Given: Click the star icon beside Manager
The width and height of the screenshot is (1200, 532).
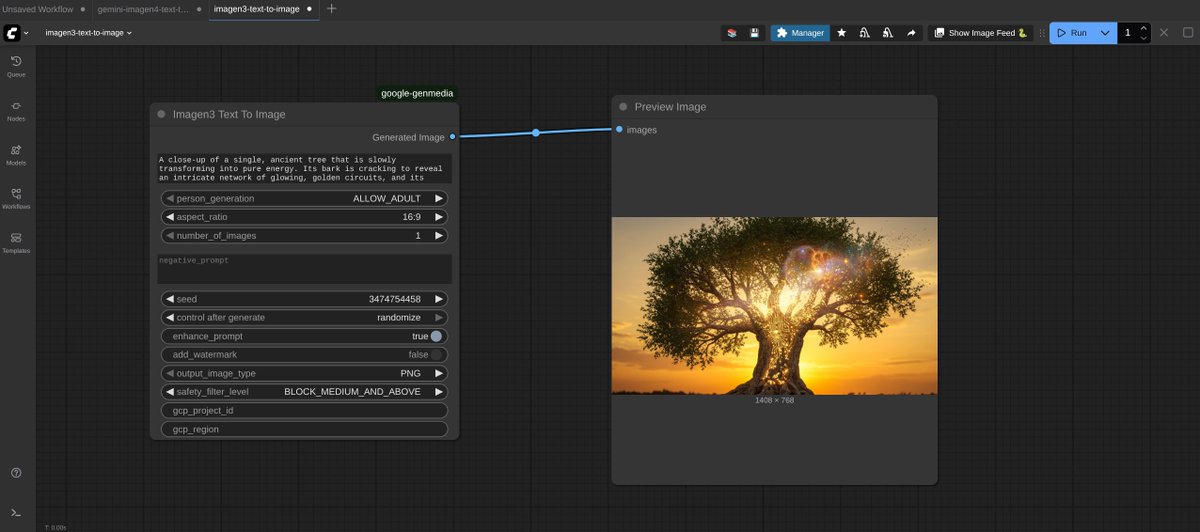Looking at the screenshot, I should click(841, 33).
